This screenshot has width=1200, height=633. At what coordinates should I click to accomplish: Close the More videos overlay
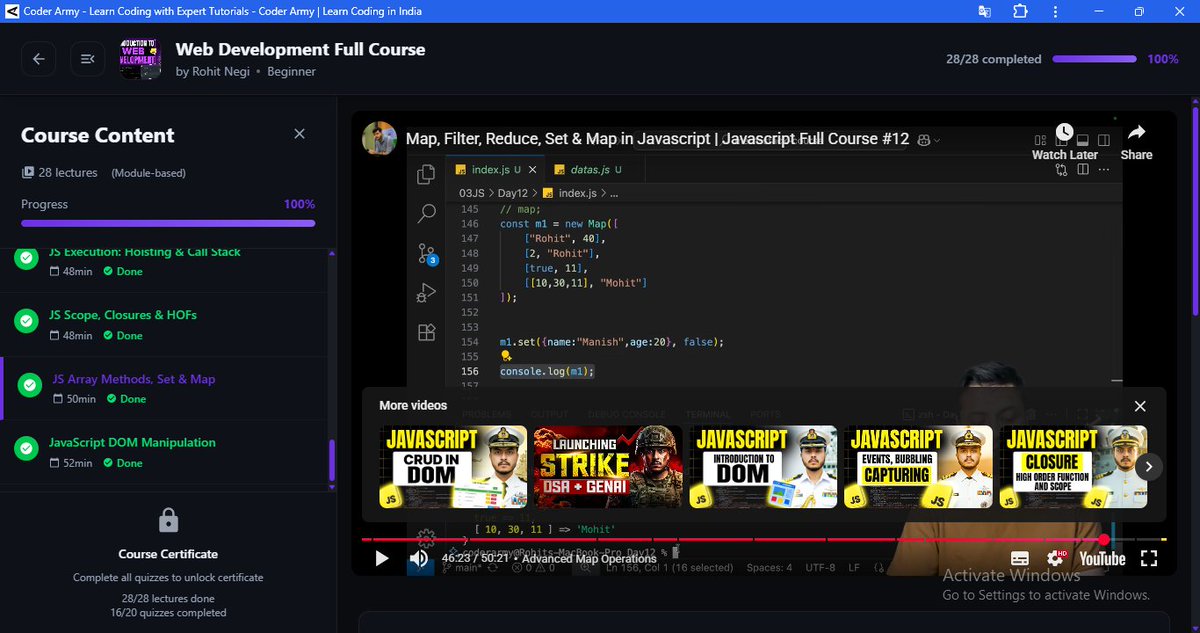(1140, 406)
